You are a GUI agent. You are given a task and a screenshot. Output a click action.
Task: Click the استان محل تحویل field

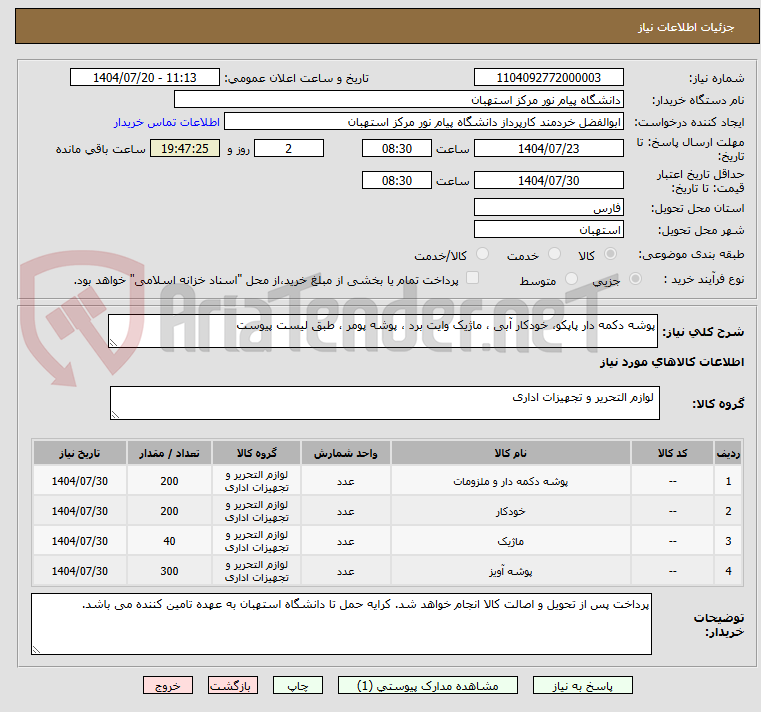[548, 208]
